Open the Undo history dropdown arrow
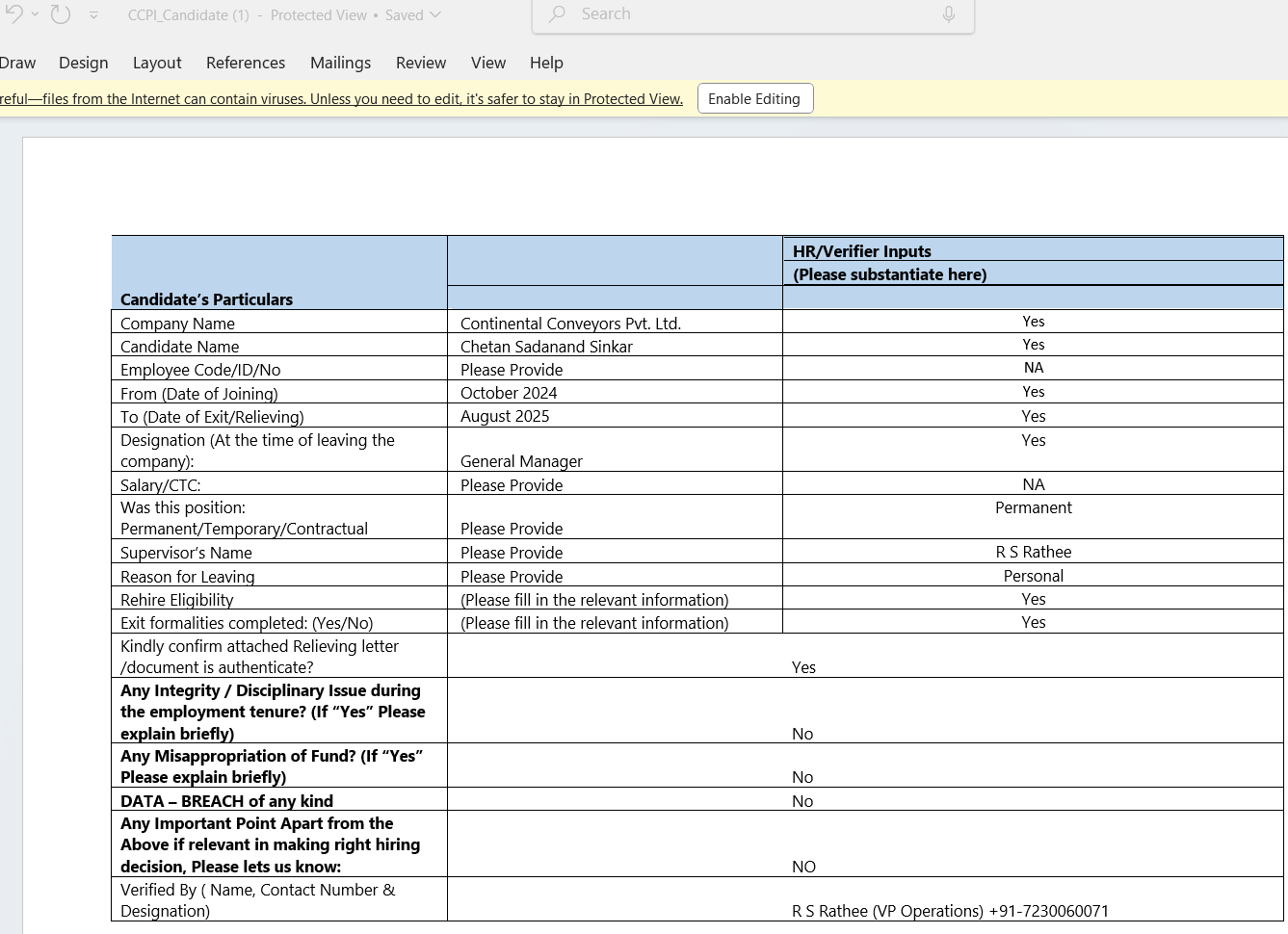This screenshot has width=1288, height=934. coord(36,14)
